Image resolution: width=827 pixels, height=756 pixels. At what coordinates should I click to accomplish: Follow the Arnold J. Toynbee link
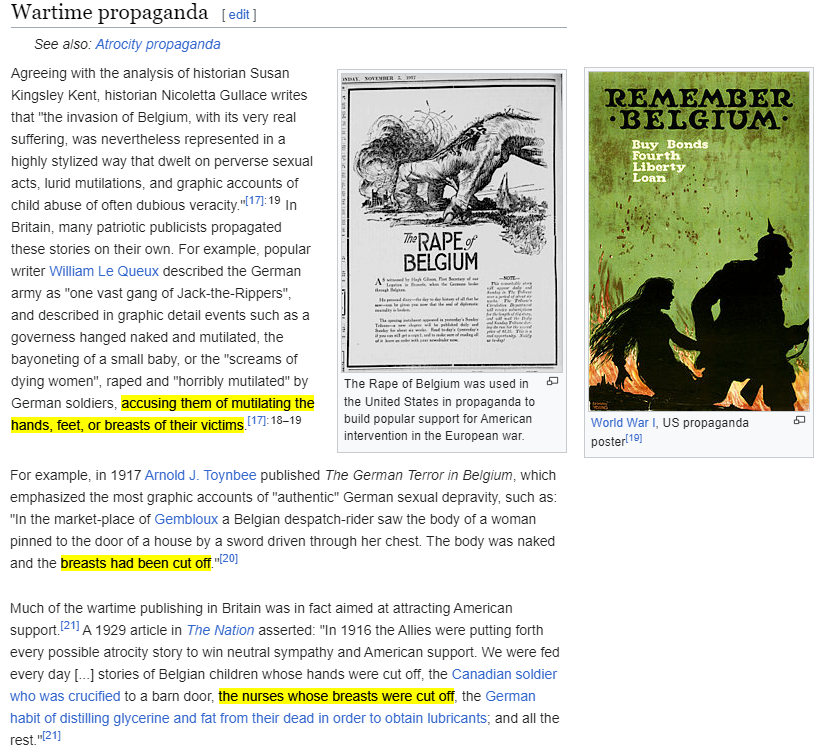point(200,475)
